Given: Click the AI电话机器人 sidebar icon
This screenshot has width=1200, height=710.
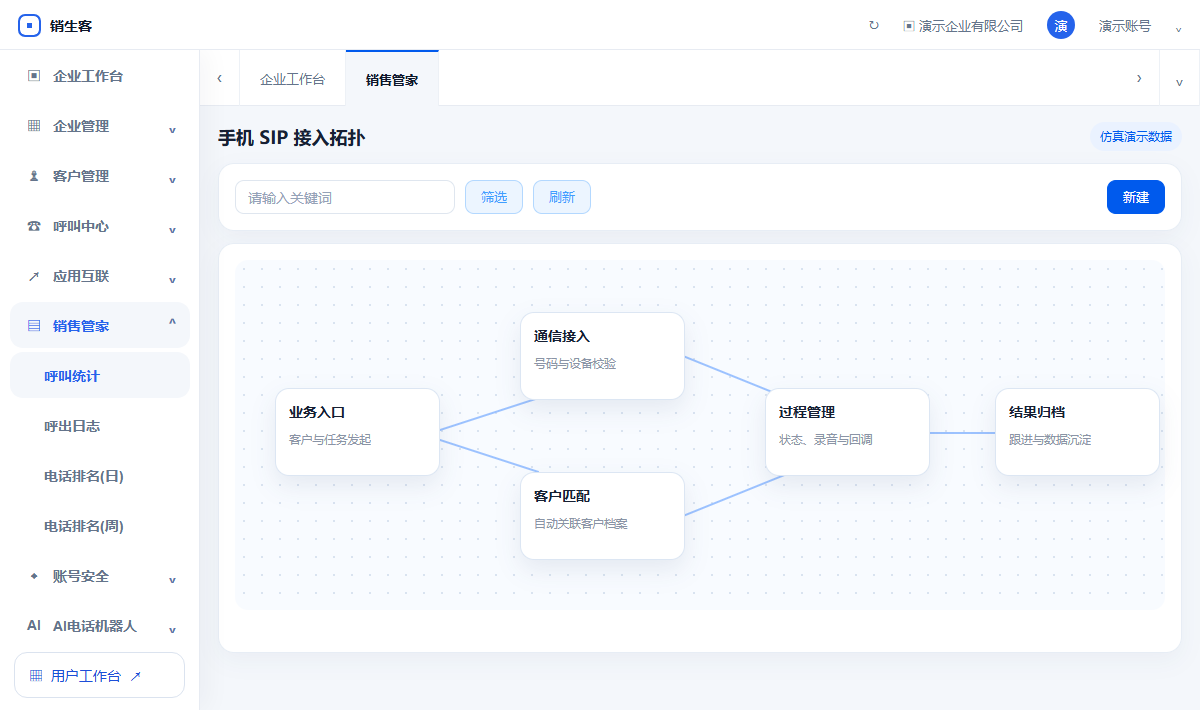Looking at the screenshot, I should click(34, 626).
